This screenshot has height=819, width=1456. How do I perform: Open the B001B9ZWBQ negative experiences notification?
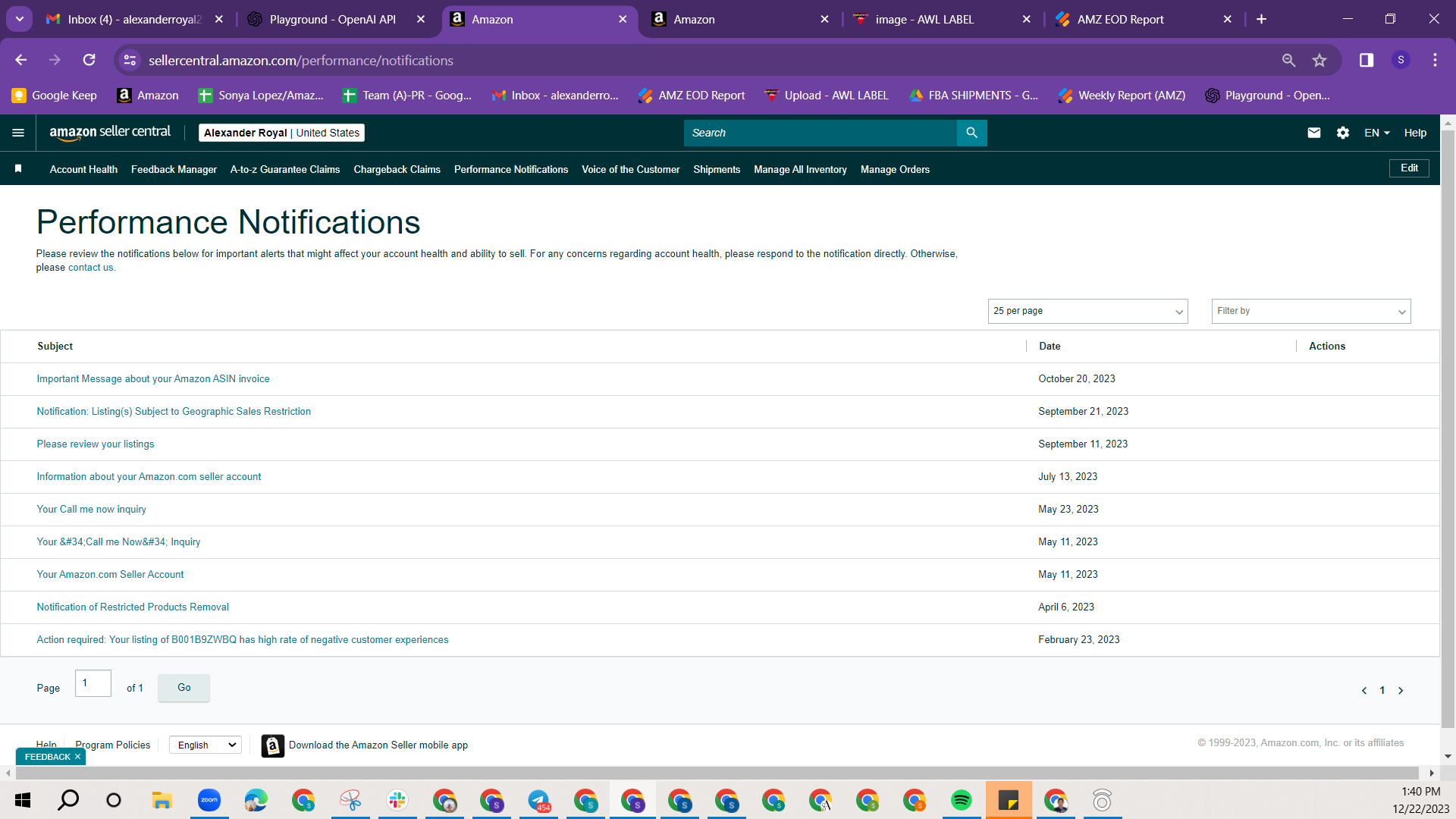click(243, 639)
